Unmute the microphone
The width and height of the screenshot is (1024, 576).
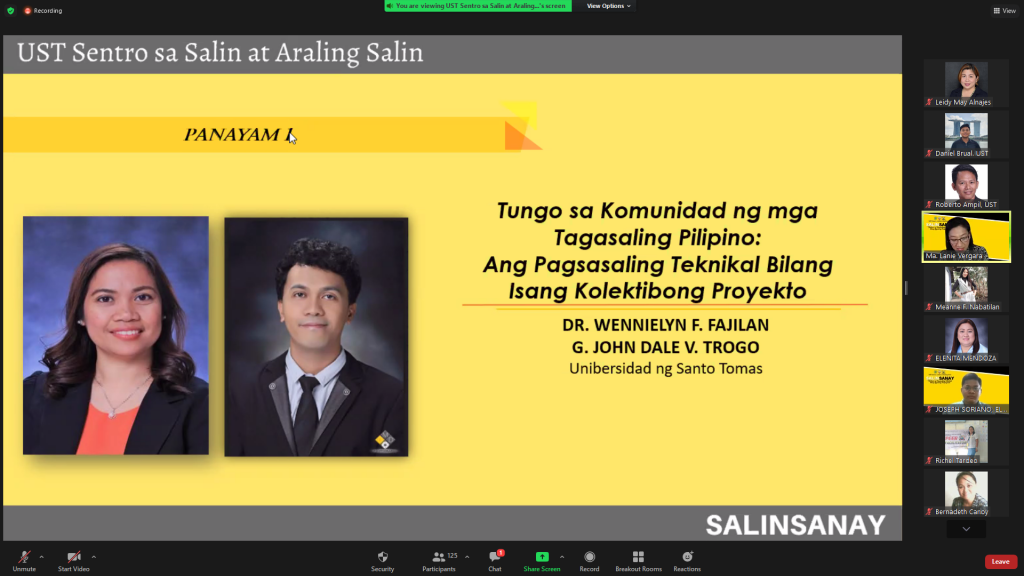(x=24, y=560)
